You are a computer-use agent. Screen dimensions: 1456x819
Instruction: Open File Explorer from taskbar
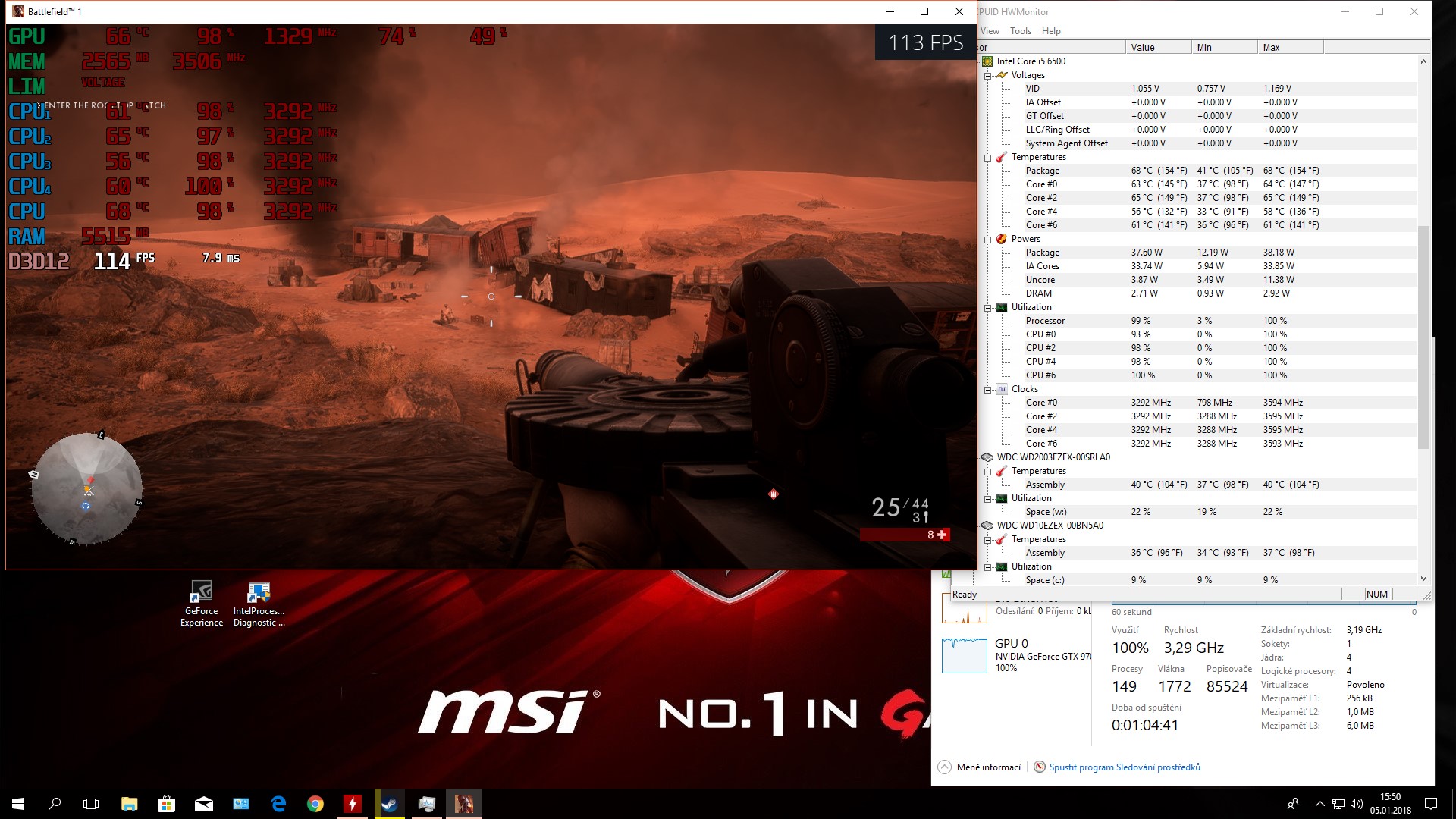pyautogui.click(x=129, y=804)
